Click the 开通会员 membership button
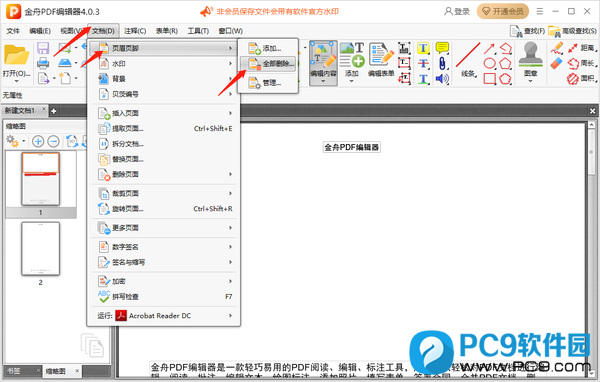Image resolution: width=600 pixels, height=382 pixels. click(x=503, y=11)
